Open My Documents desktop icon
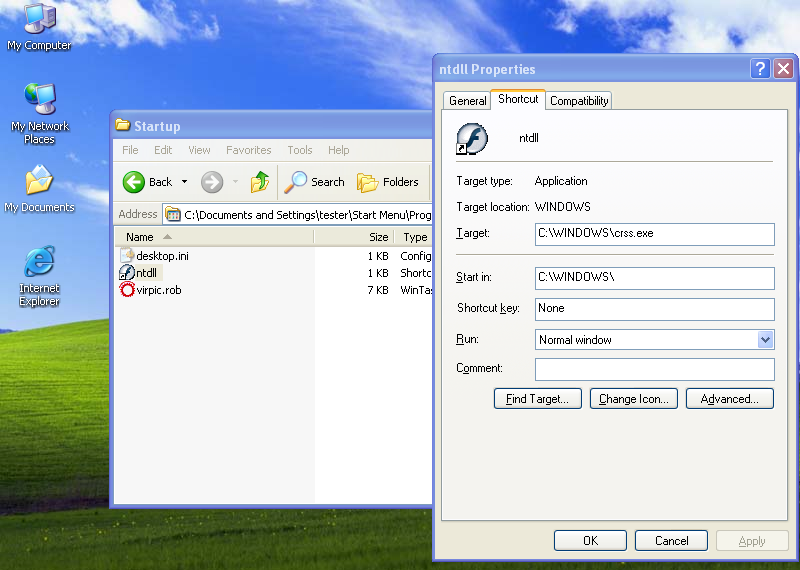800x570 pixels. click(x=39, y=189)
